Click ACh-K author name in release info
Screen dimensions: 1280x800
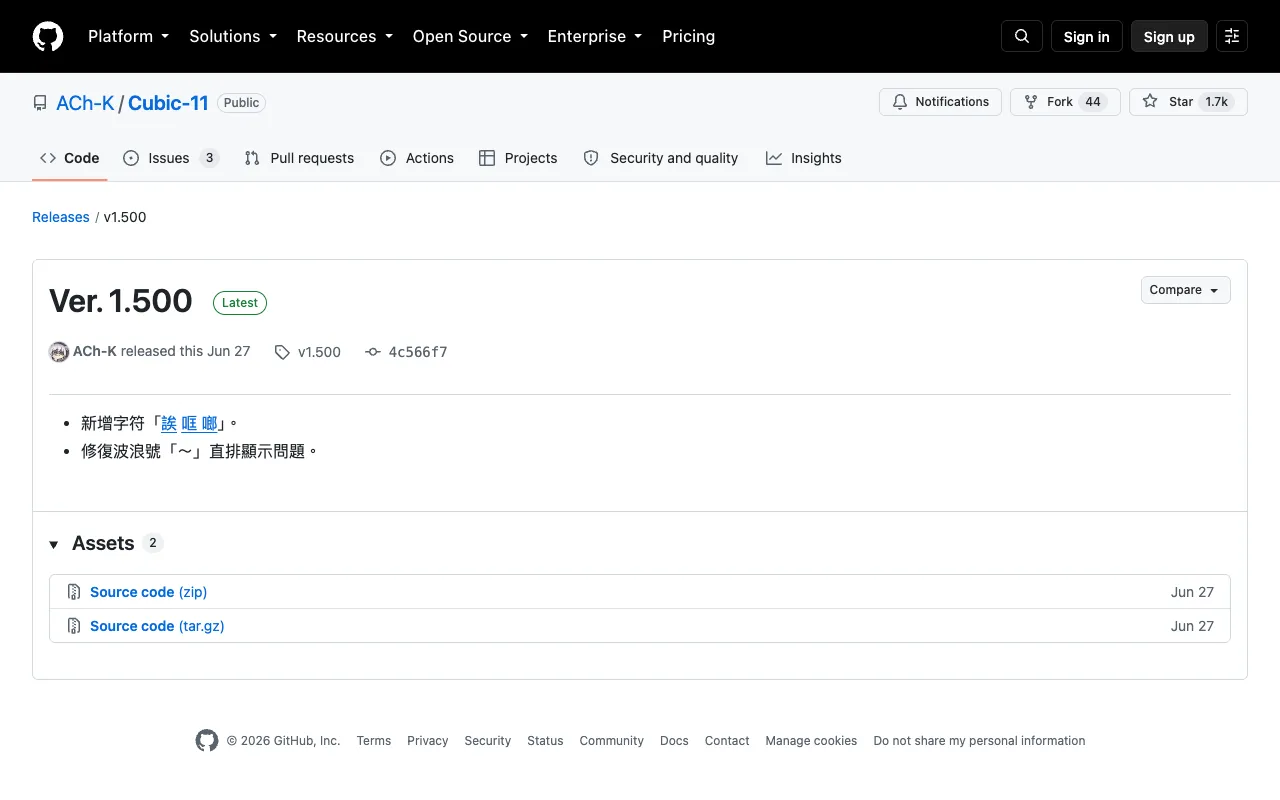coord(95,352)
